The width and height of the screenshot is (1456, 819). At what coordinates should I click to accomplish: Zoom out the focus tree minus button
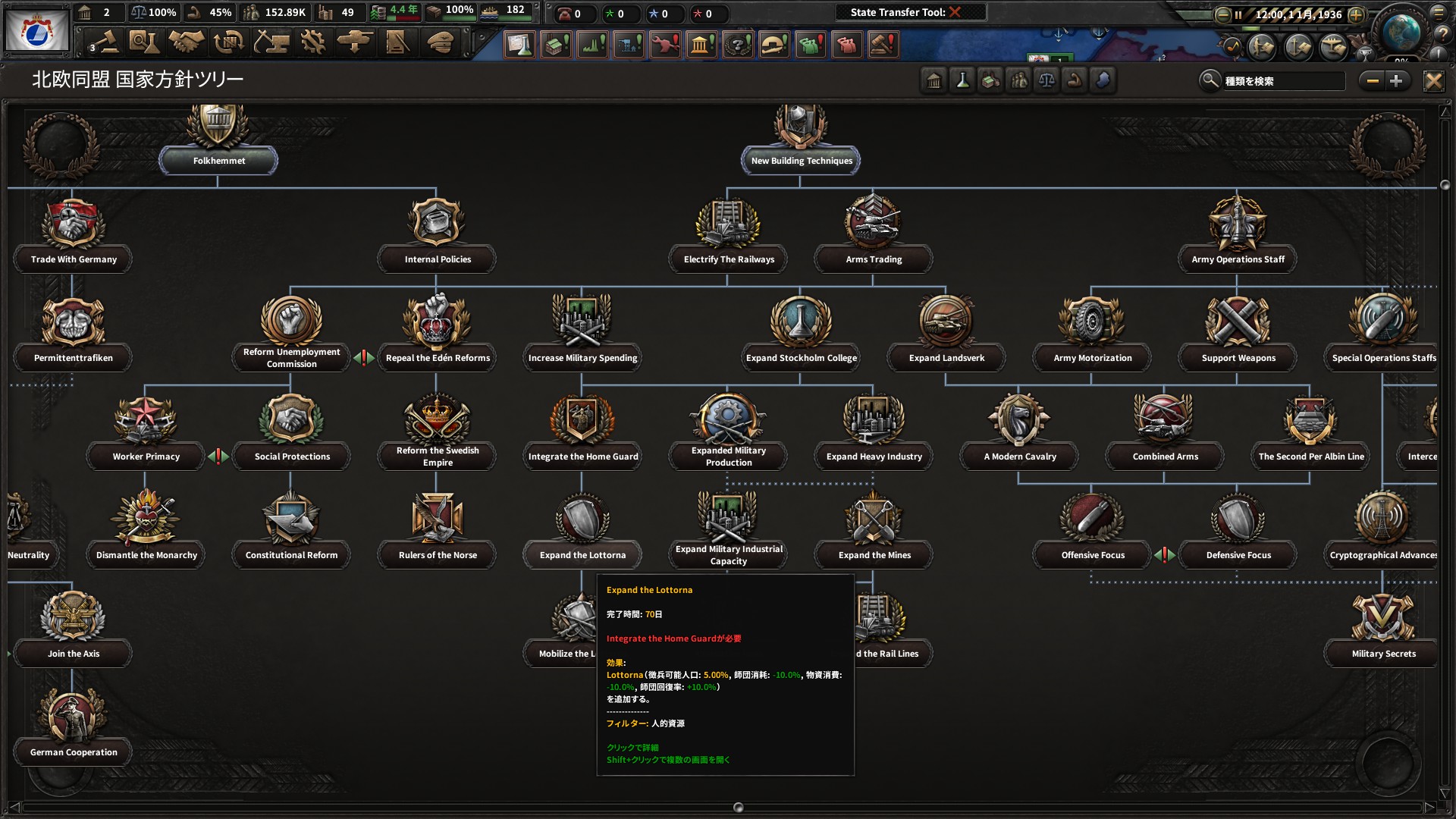click(x=1373, y=80)
